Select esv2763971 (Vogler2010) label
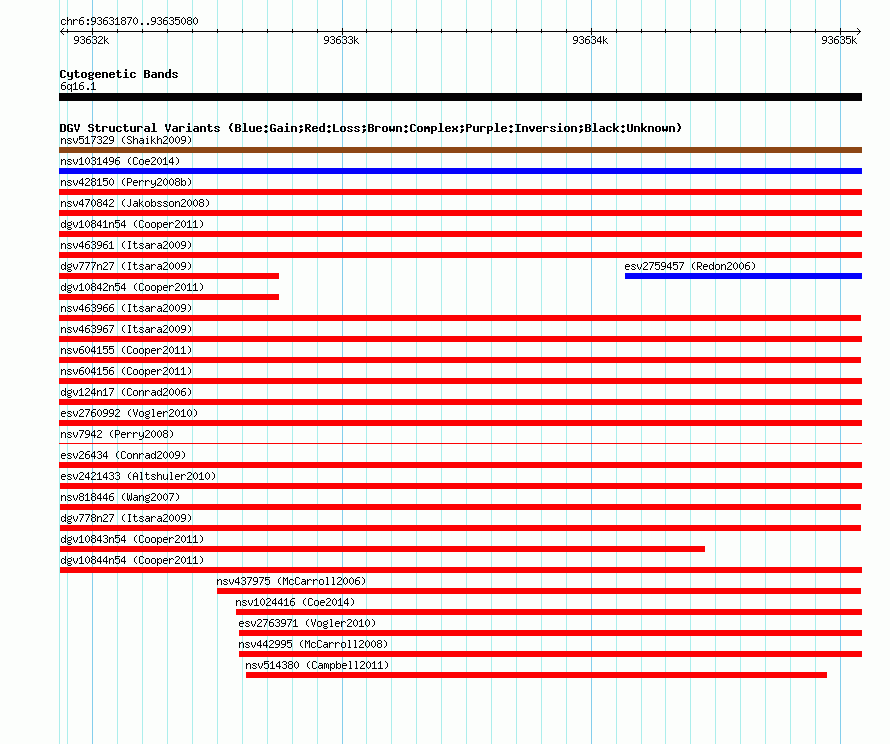 click(307, 623)
